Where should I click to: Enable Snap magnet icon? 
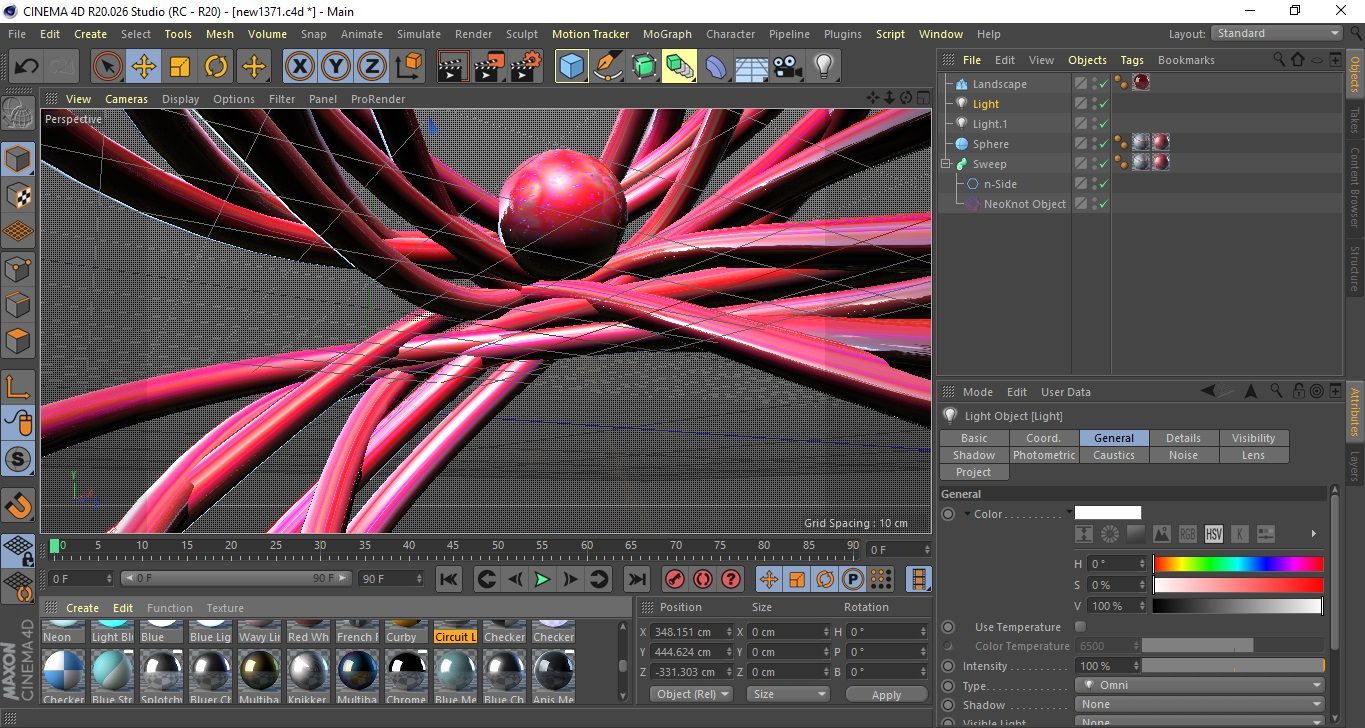(18, 505)
